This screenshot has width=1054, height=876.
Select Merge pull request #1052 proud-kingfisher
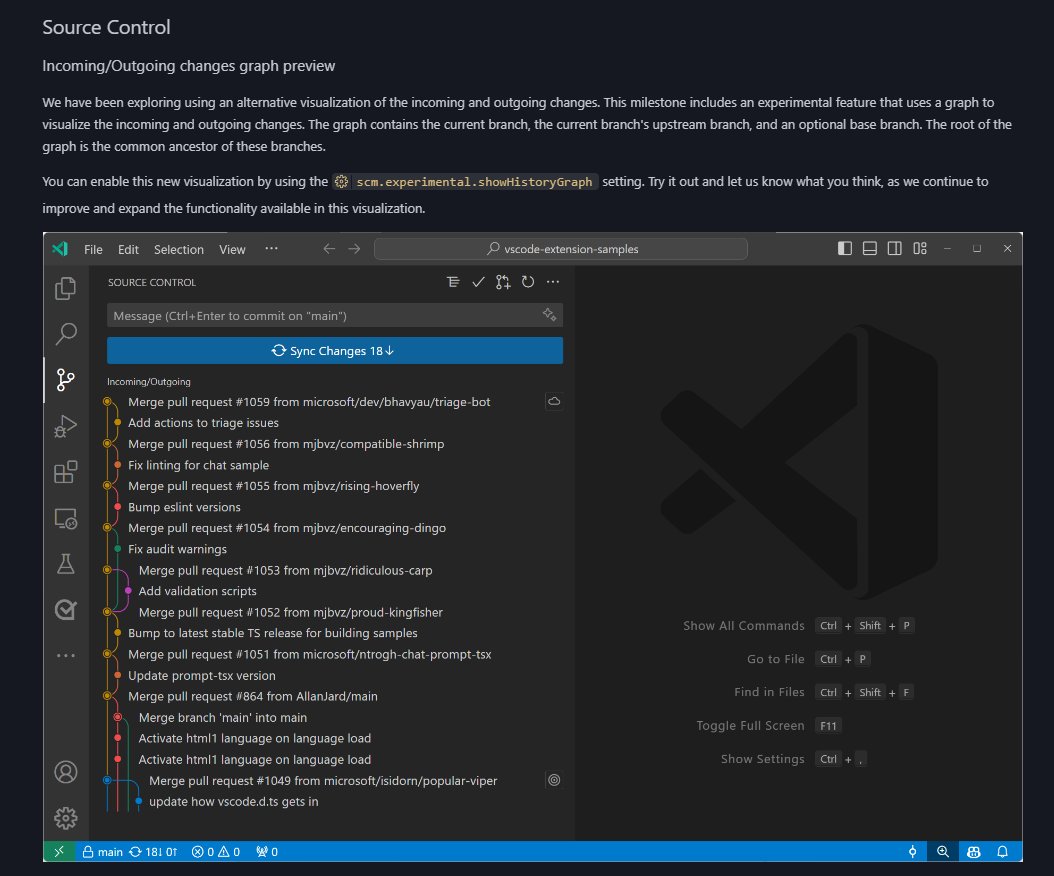coord(290,612)
